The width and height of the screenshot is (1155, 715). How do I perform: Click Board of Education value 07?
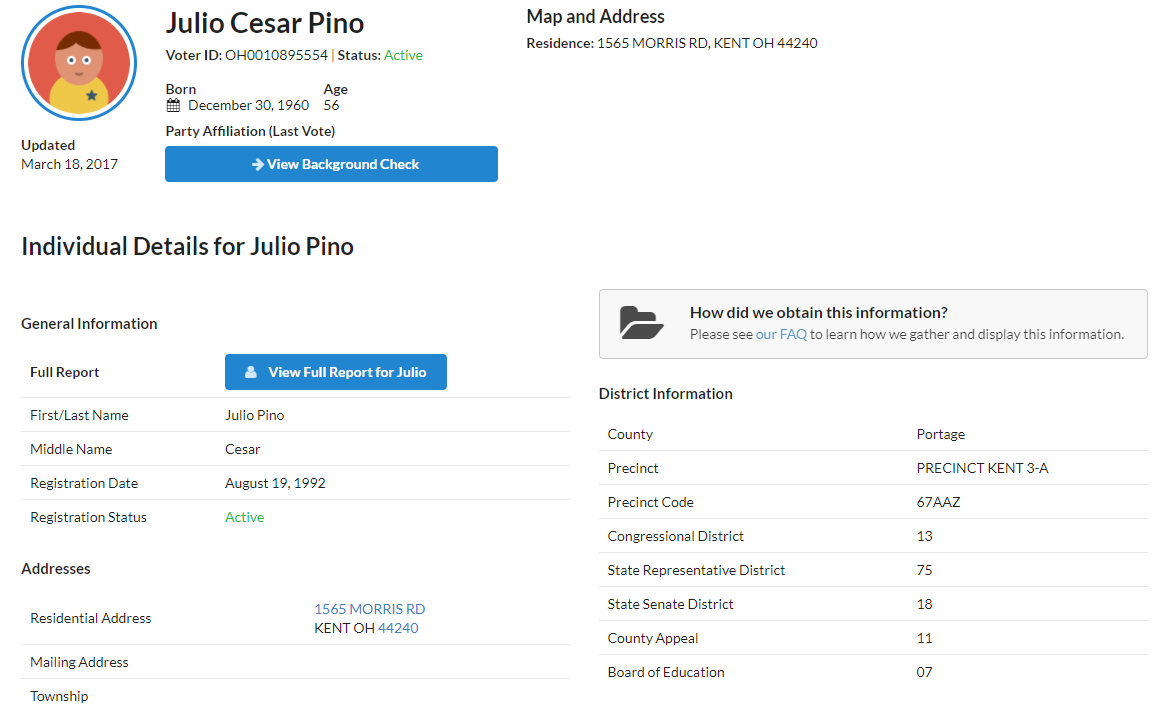[924, 672]
